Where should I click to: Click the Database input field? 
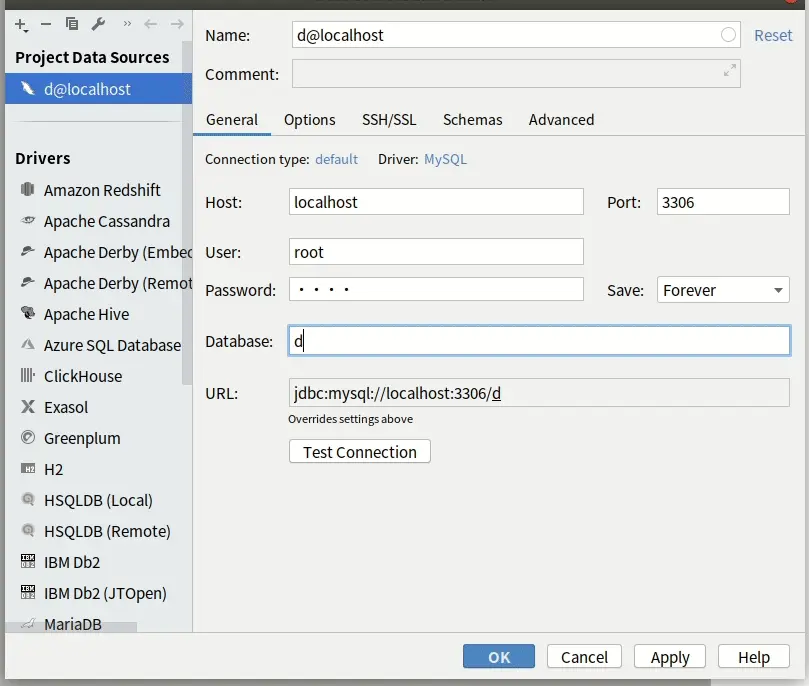tap(539, 340)
